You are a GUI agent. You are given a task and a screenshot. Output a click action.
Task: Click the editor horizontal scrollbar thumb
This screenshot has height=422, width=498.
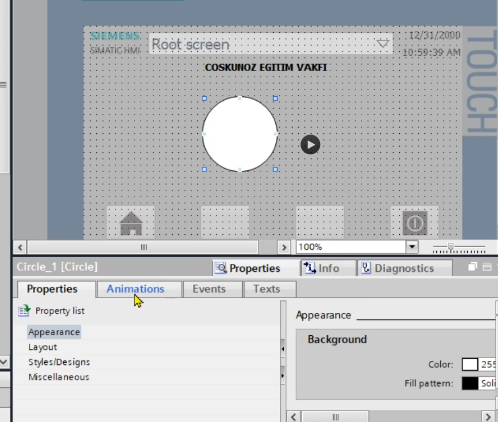[143, 247]
